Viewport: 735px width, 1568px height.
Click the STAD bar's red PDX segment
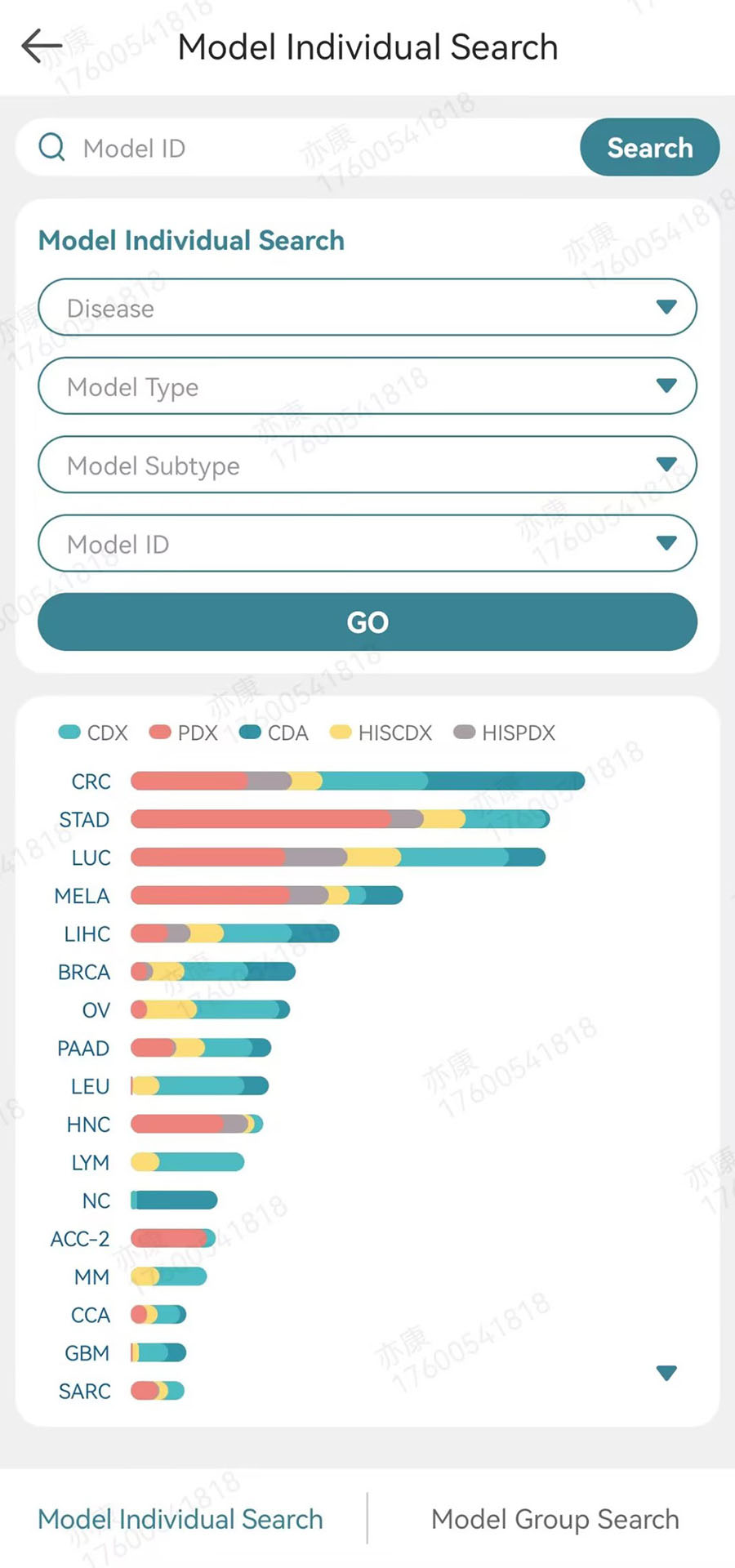260,819
